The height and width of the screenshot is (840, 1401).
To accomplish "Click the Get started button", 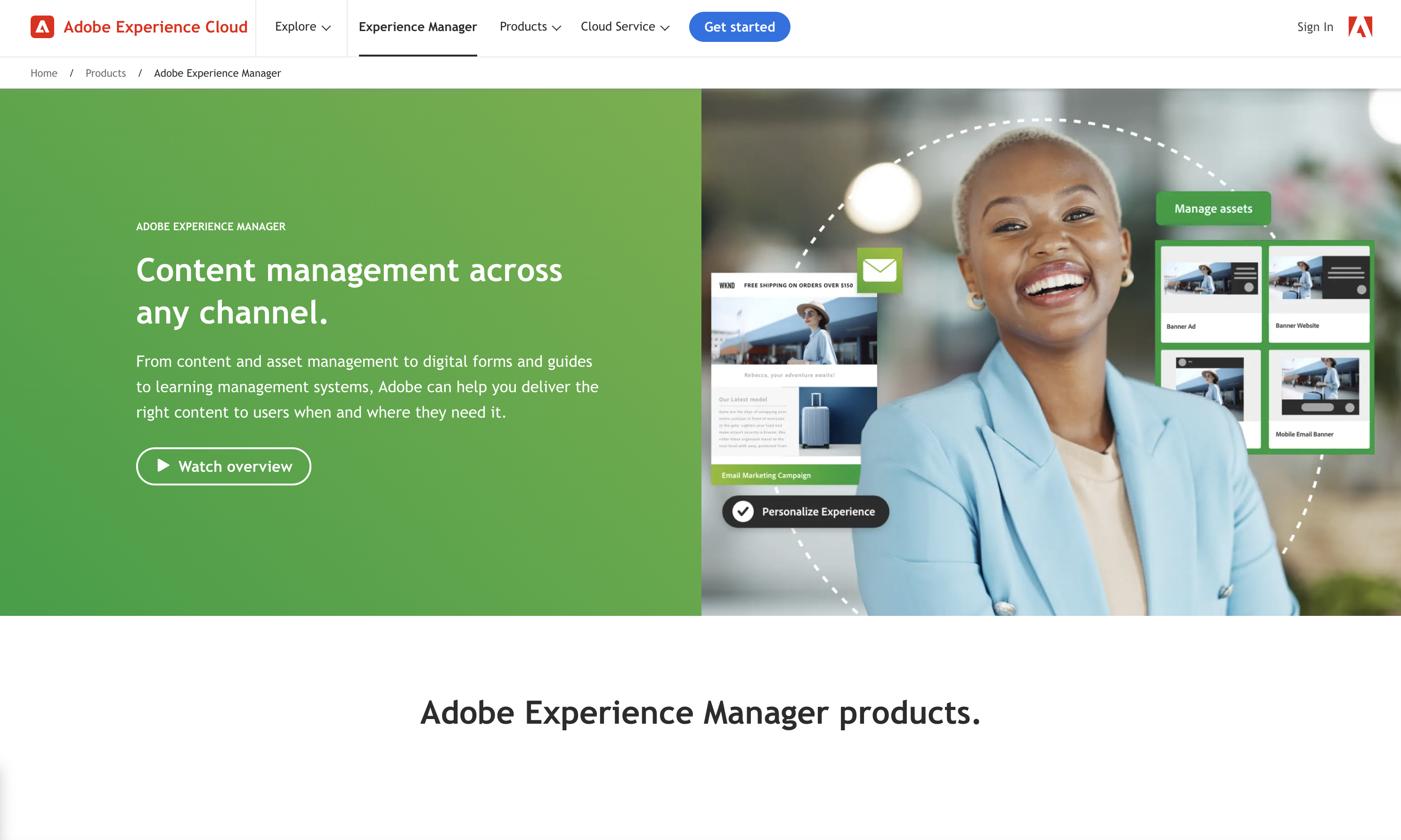I will [x=739, y=27].
